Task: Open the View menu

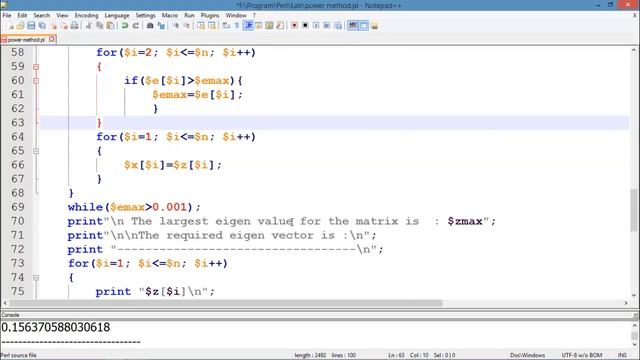Action: [x=62, y=16]
